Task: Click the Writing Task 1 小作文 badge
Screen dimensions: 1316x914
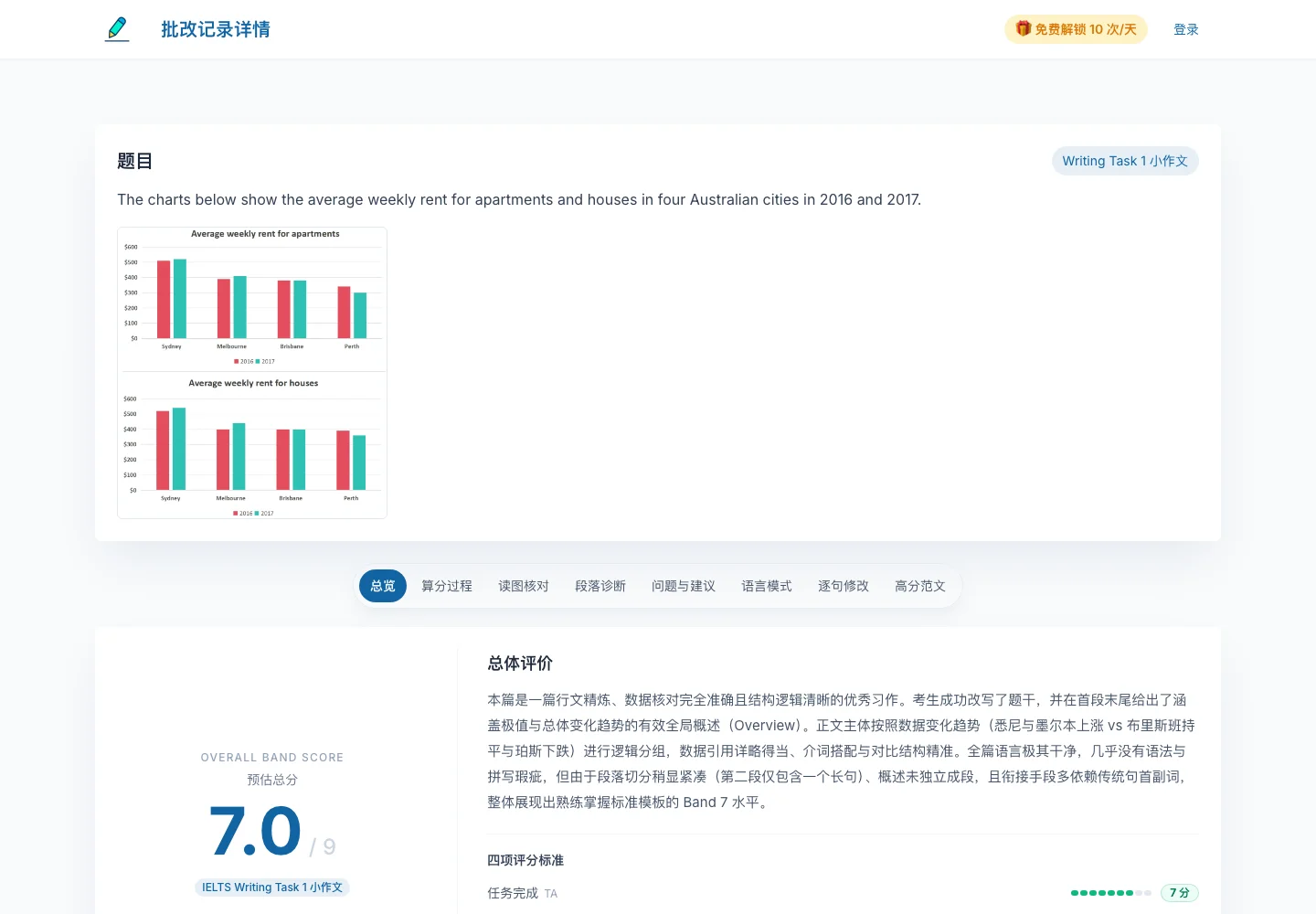Action: pyautogui.click(x=1125, y=161)
